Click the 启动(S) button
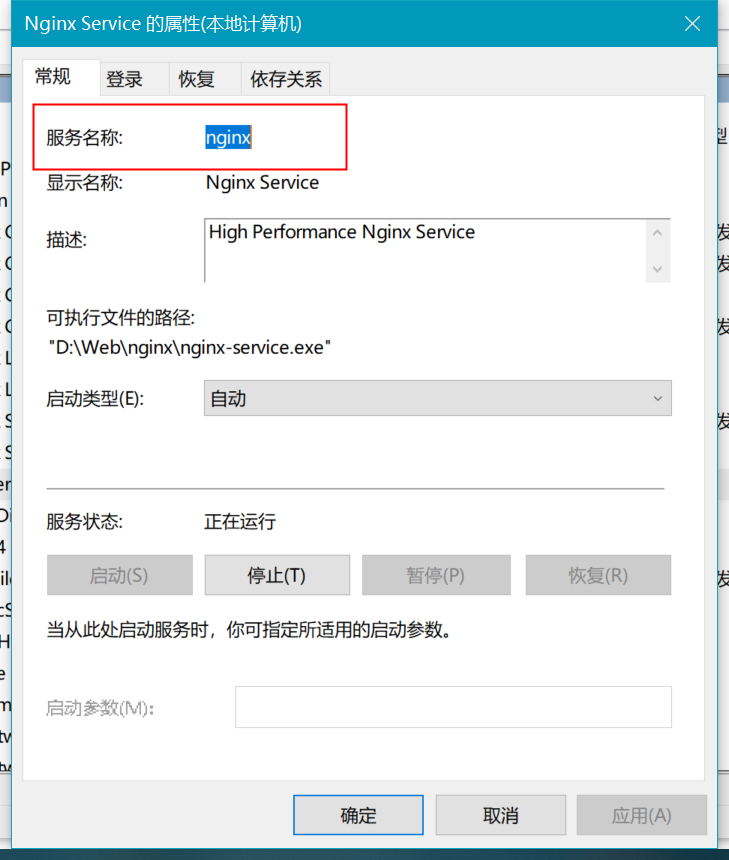This screenshot has height=860, width=729. click(x=120, y=575)
